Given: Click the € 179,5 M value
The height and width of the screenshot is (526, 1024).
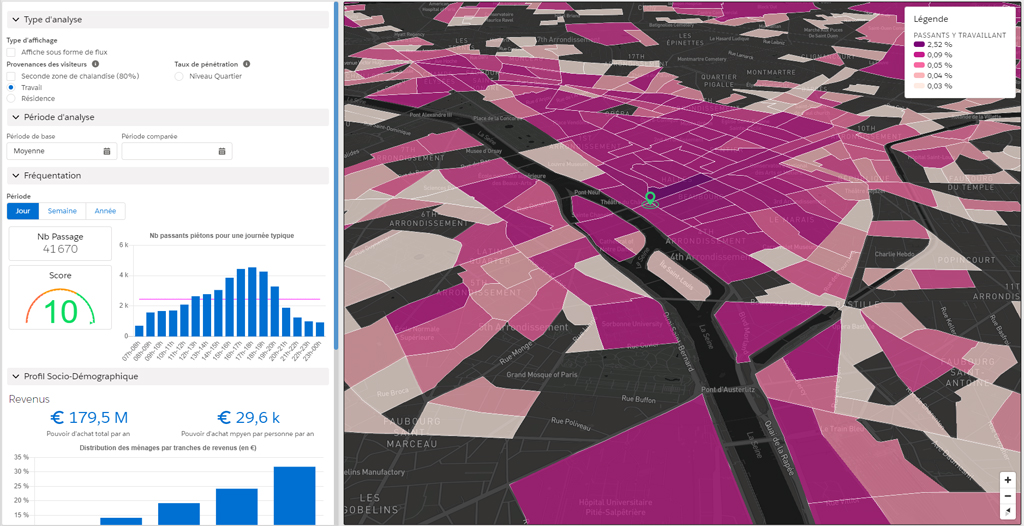Looking at the screenshot, I should 89,418.
